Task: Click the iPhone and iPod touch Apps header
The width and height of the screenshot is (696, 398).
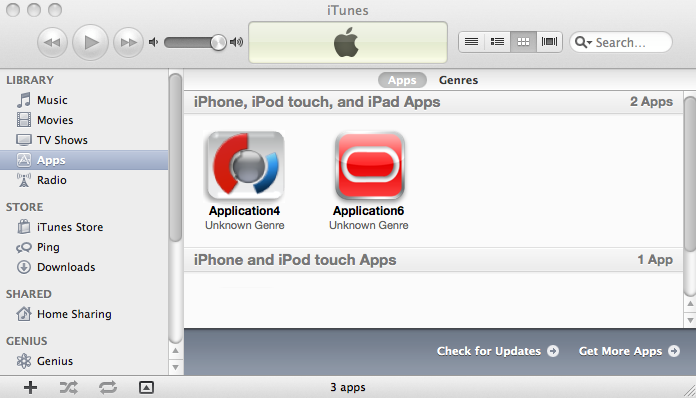Action: pos(295,260)
